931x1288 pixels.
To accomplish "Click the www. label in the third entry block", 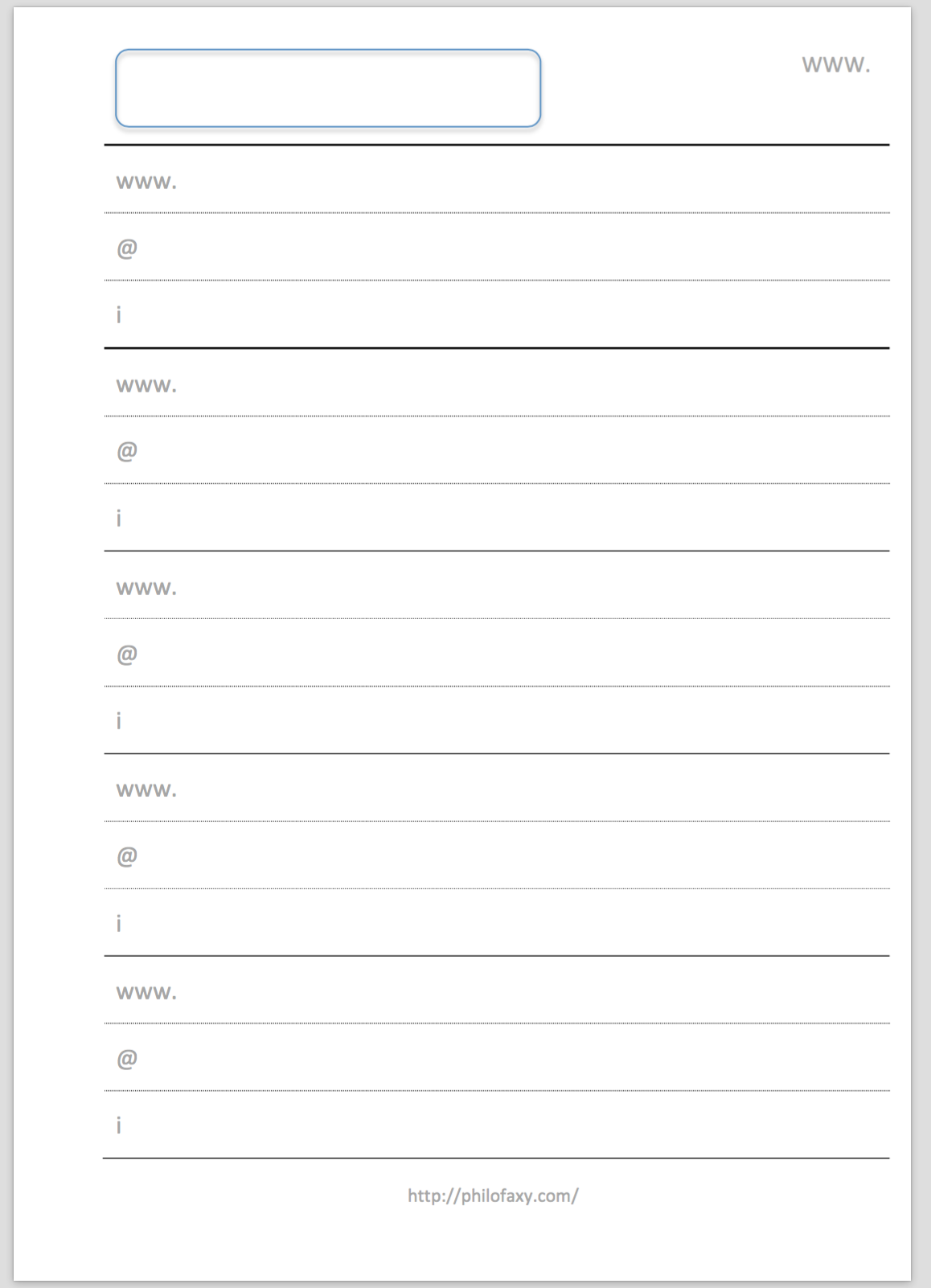I will [146, 589].
